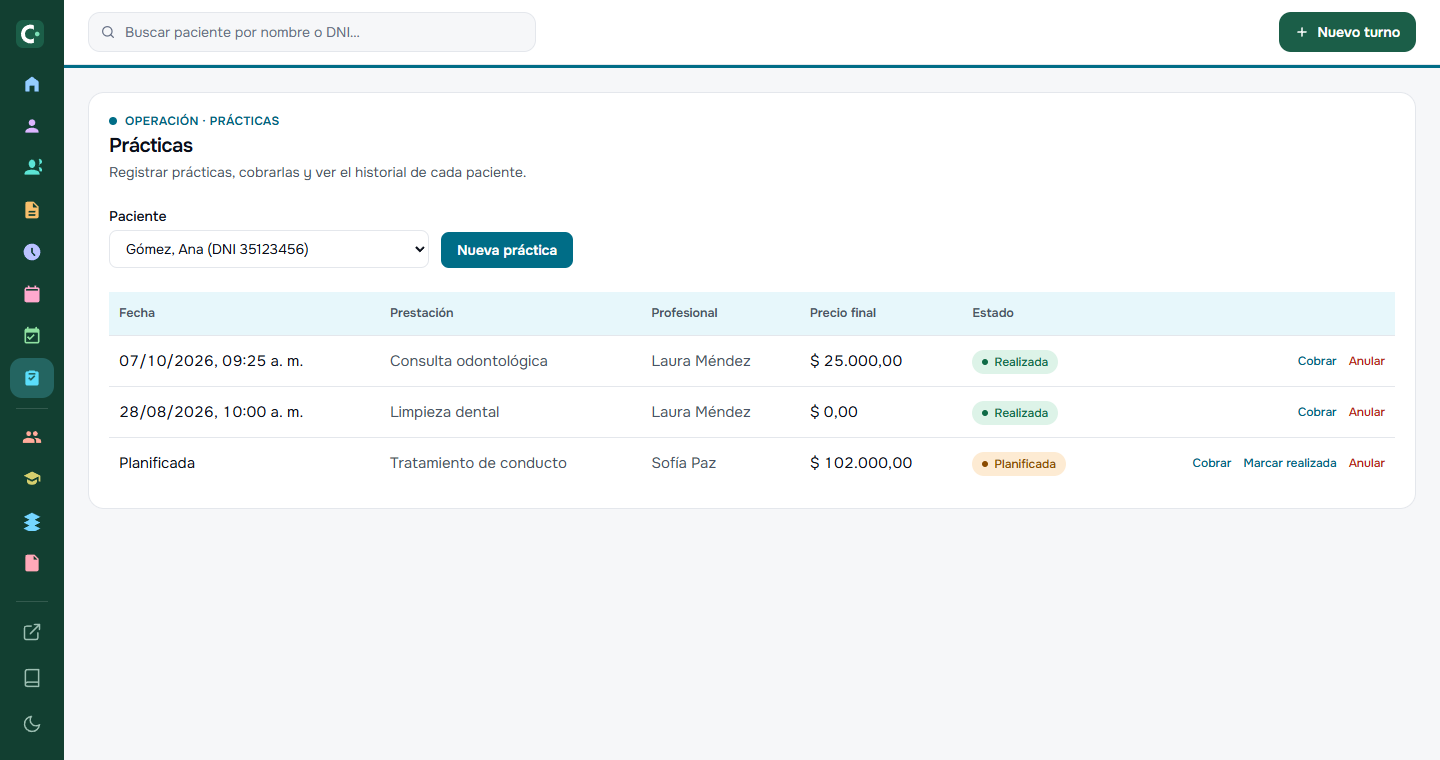Click the external link icon in the sidebar

tap(32, 632)
